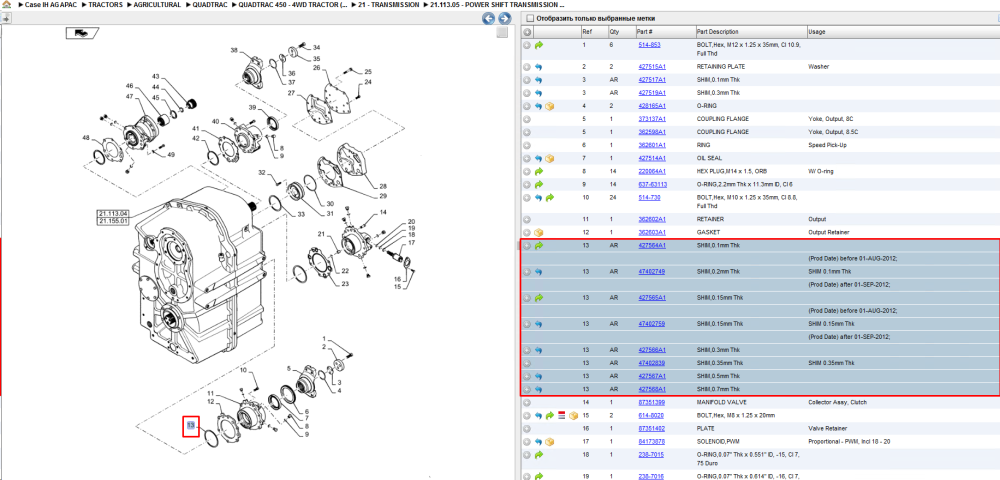
Task: Click blue arrow icon for shim 47402749
Action: [539, 272]
